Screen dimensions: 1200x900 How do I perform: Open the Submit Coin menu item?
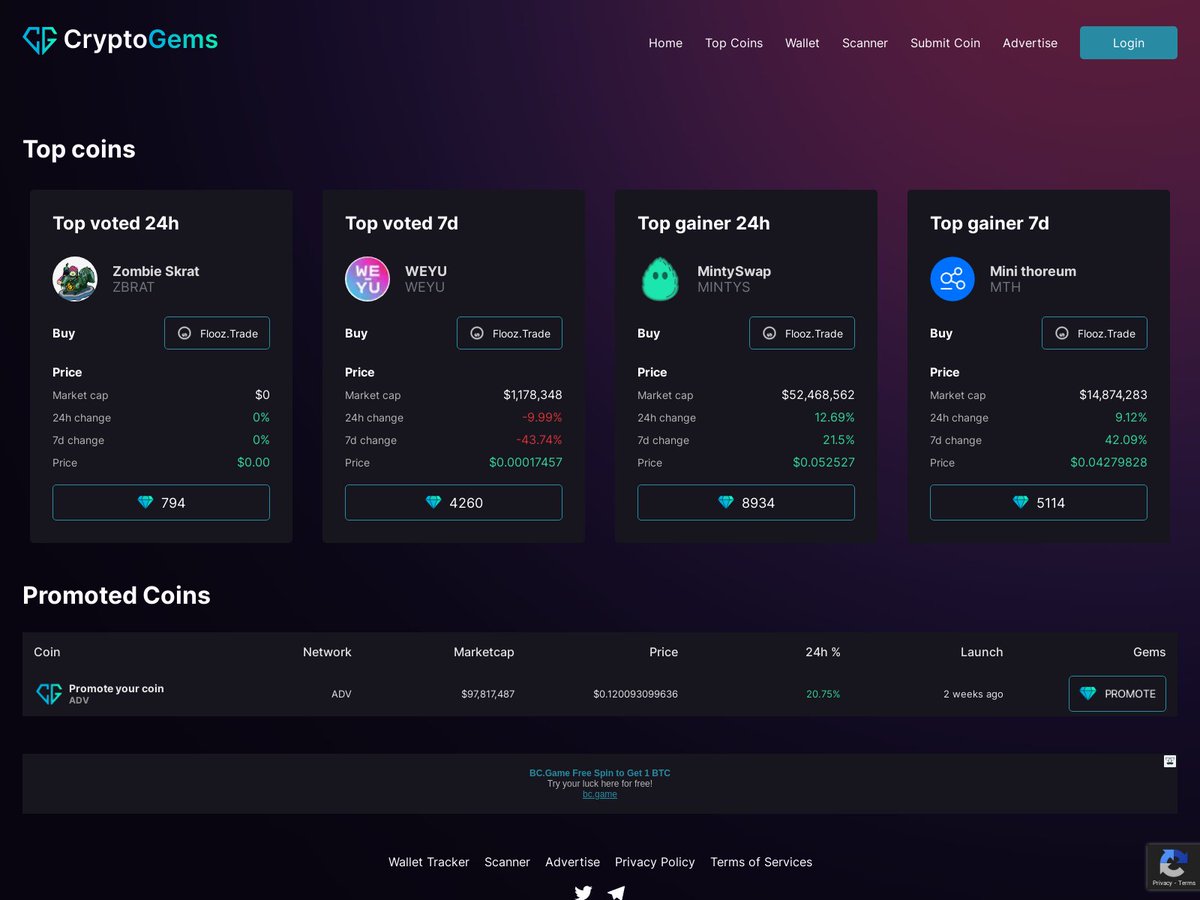click(x=945, y=43)
